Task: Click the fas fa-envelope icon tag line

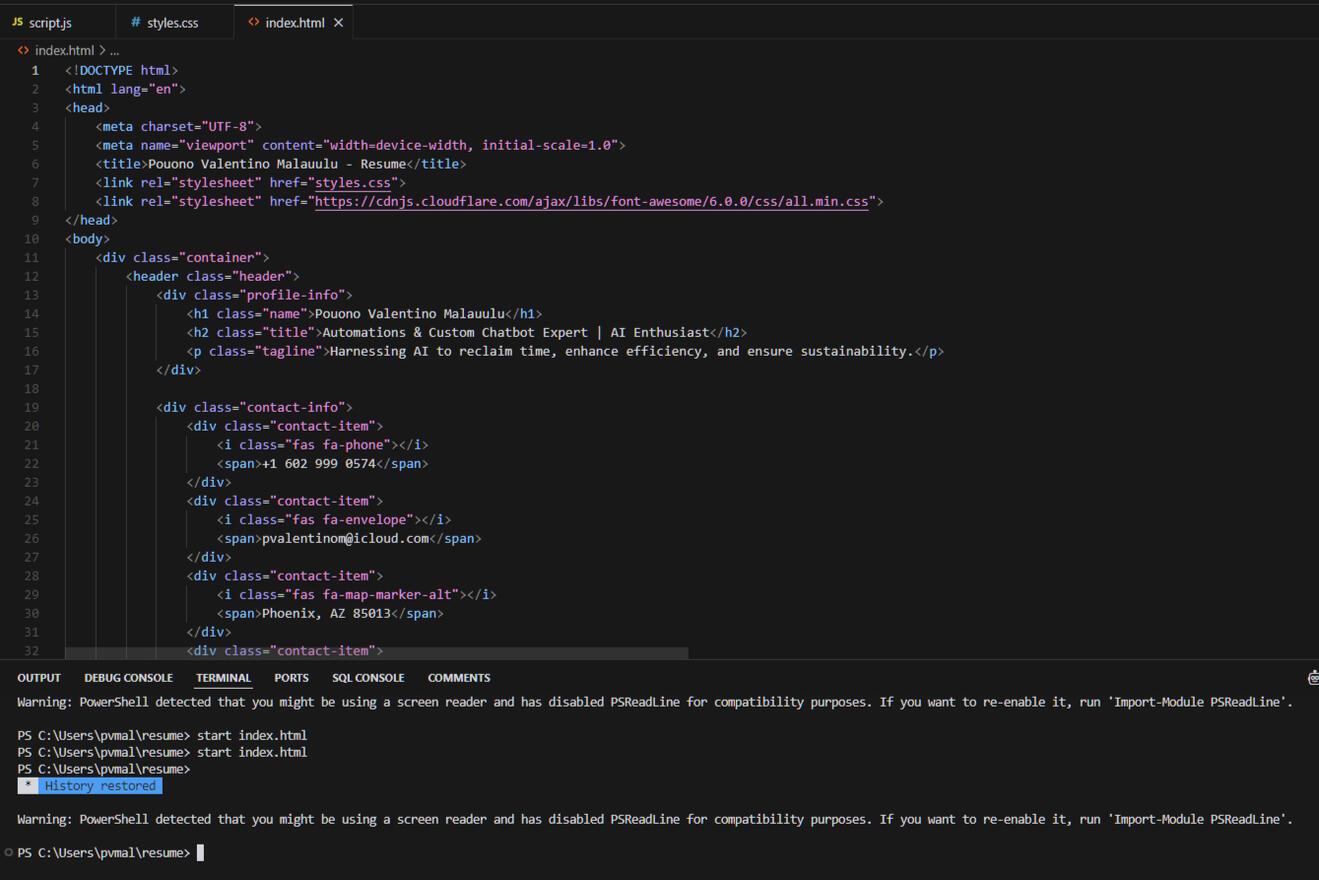Action: coord(334,520)
